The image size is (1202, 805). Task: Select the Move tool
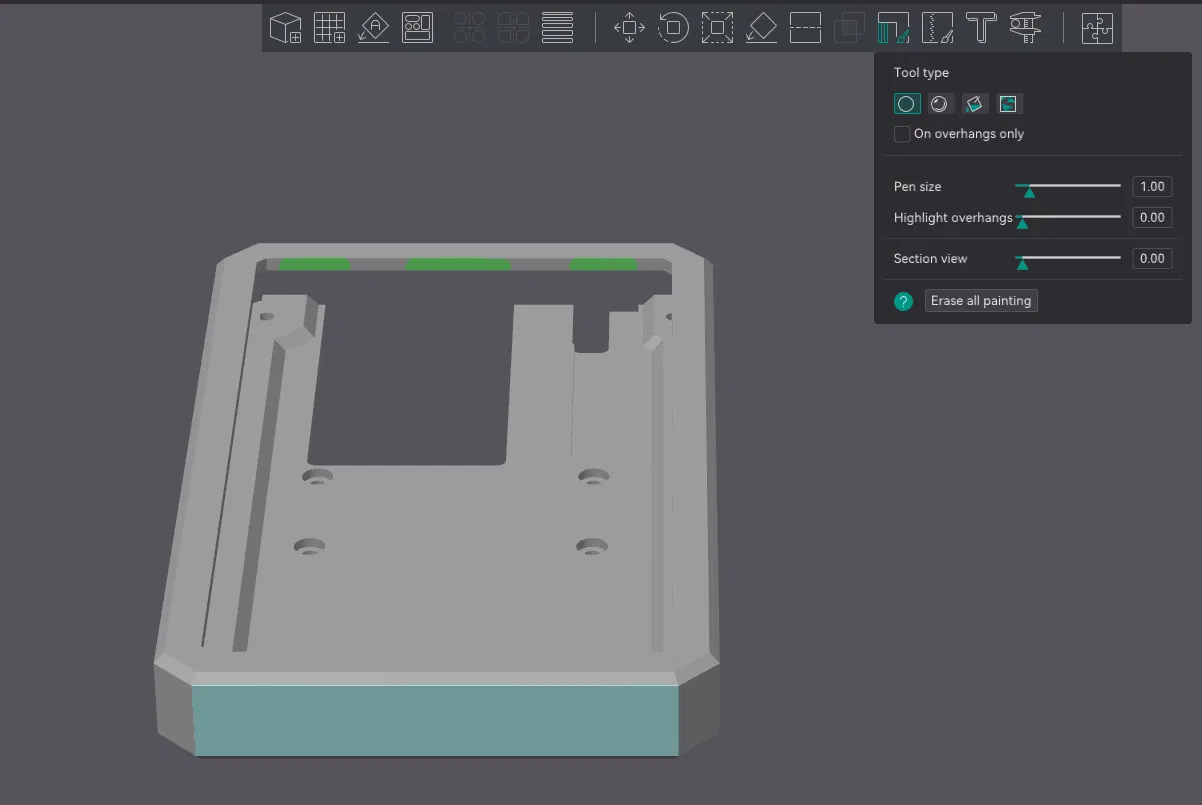(x=629, y=27)
